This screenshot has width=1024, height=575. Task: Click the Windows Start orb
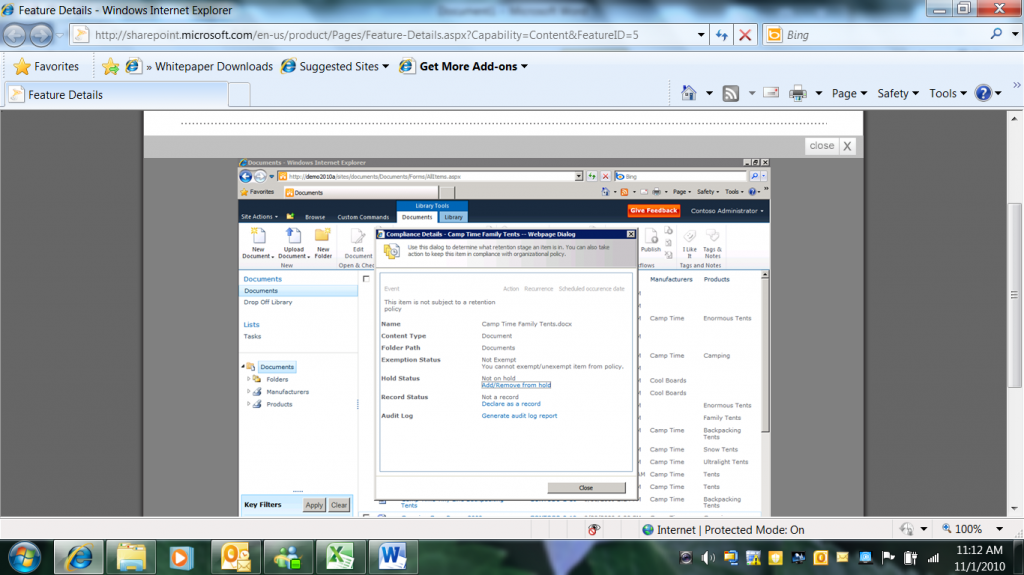[25, 558]
